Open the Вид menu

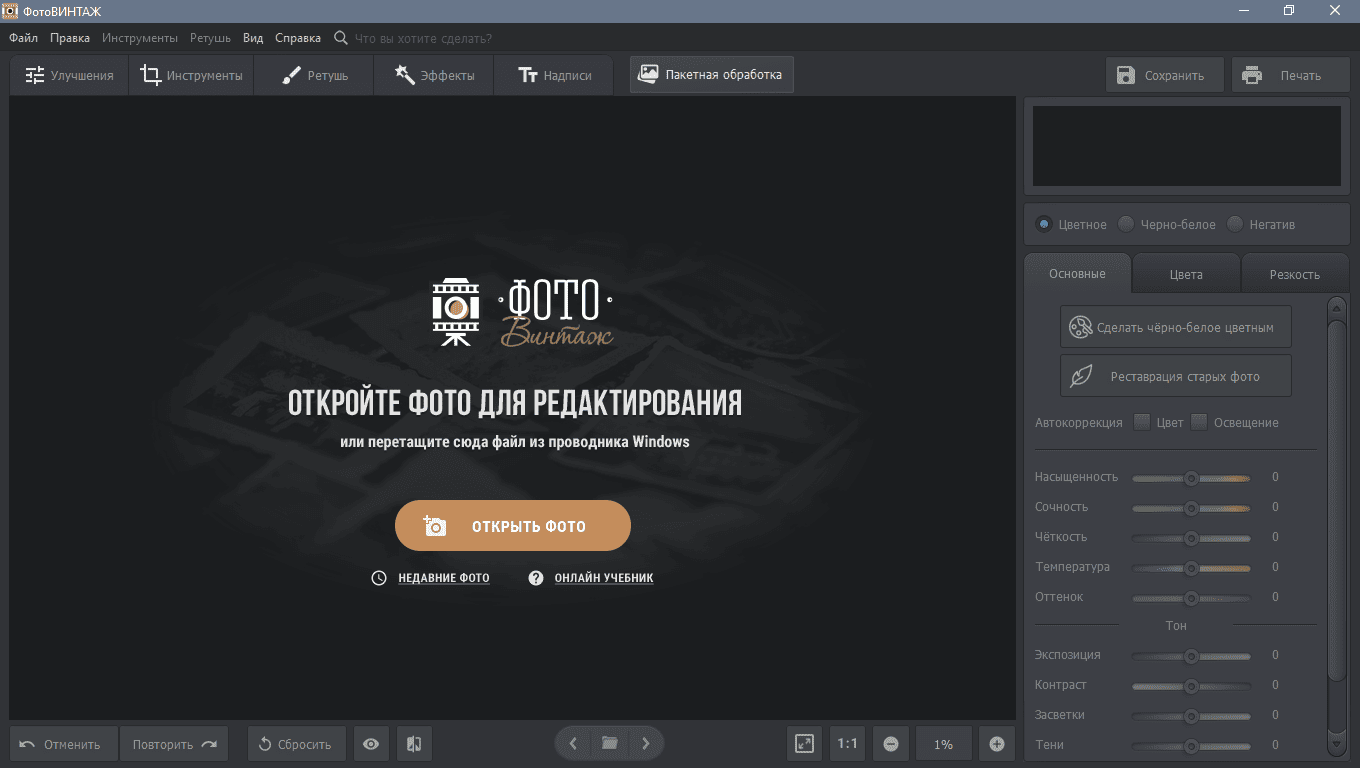253,38
